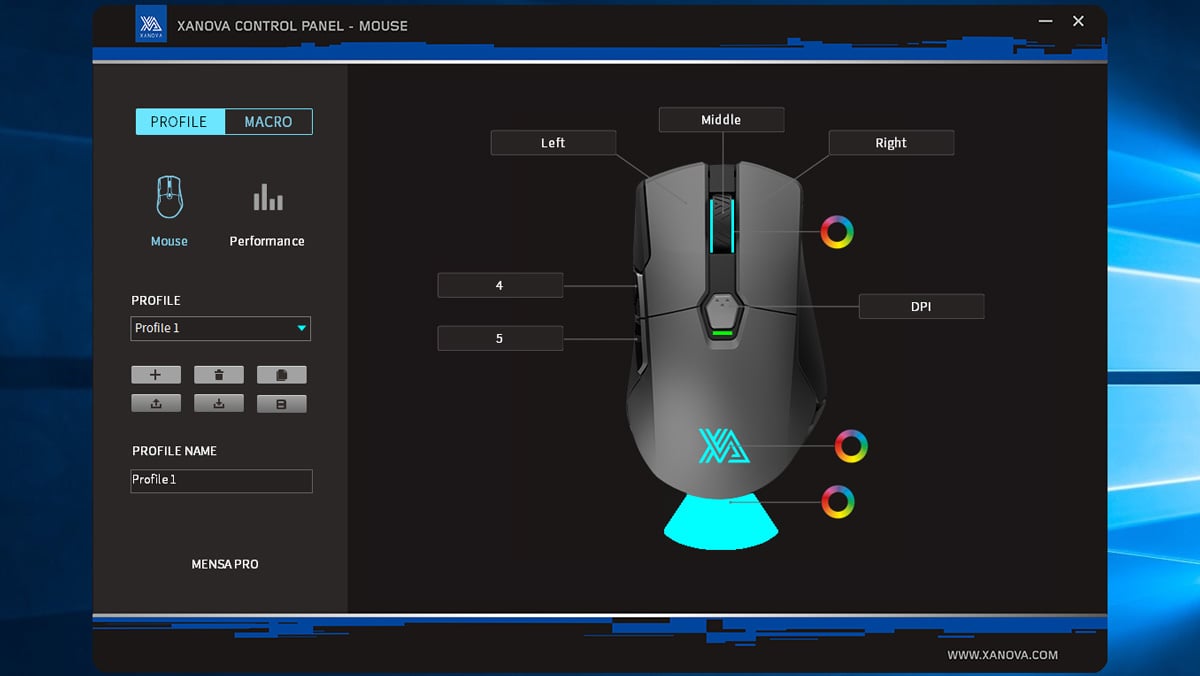Click the delete profile trash icon
The height and width of the screenshot is (676, 1200).
click(x=219, y=375)
